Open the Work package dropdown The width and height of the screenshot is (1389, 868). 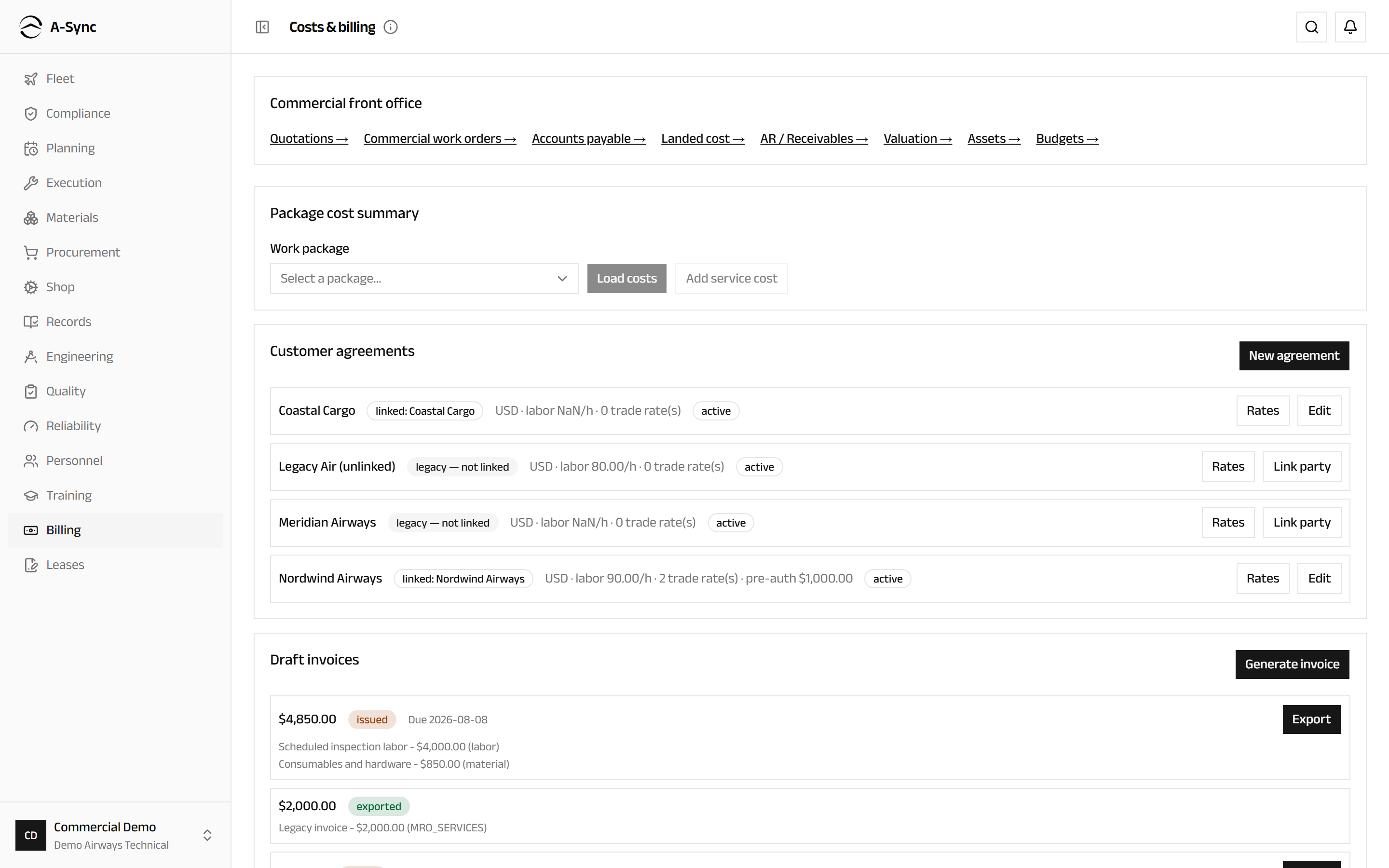click(x=424, y=278)
